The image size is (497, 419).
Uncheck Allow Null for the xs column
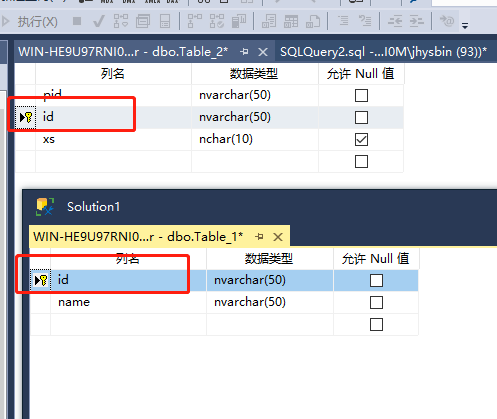361,139
